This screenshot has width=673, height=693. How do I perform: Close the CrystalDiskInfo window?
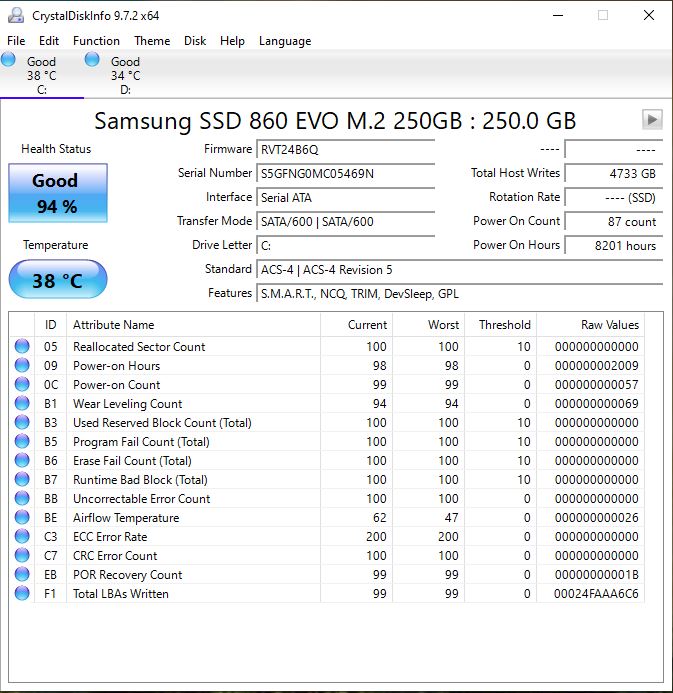[649, 15]
